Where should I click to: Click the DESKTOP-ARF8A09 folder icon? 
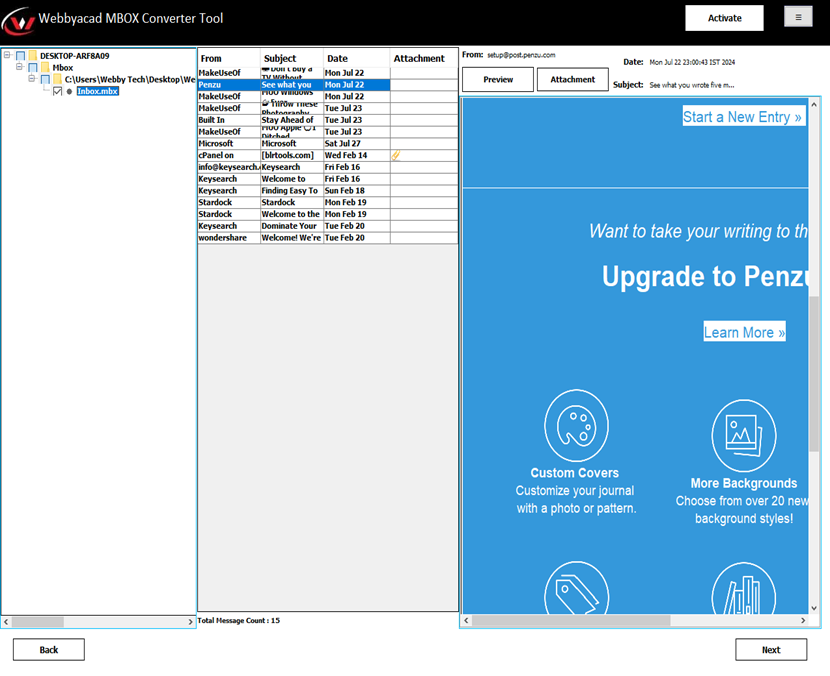[33, 56]
